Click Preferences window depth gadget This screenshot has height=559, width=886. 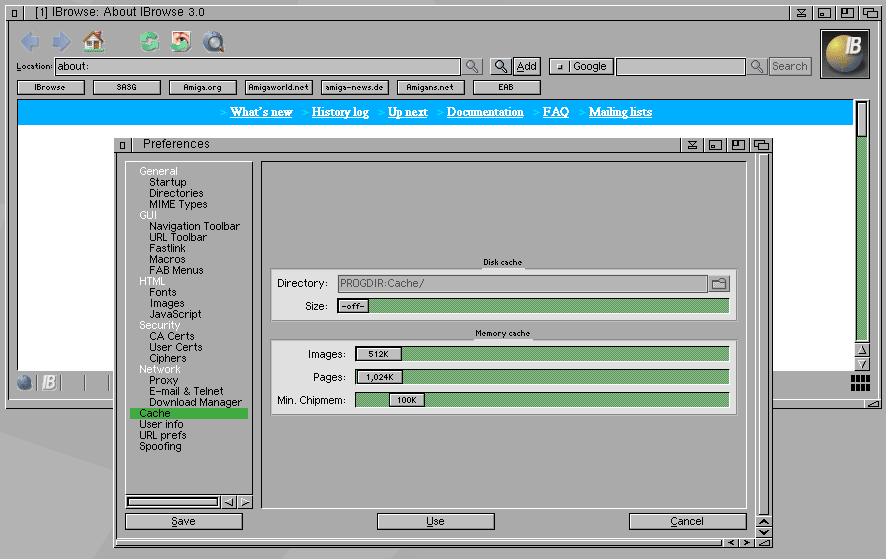[x=761, y=145]
